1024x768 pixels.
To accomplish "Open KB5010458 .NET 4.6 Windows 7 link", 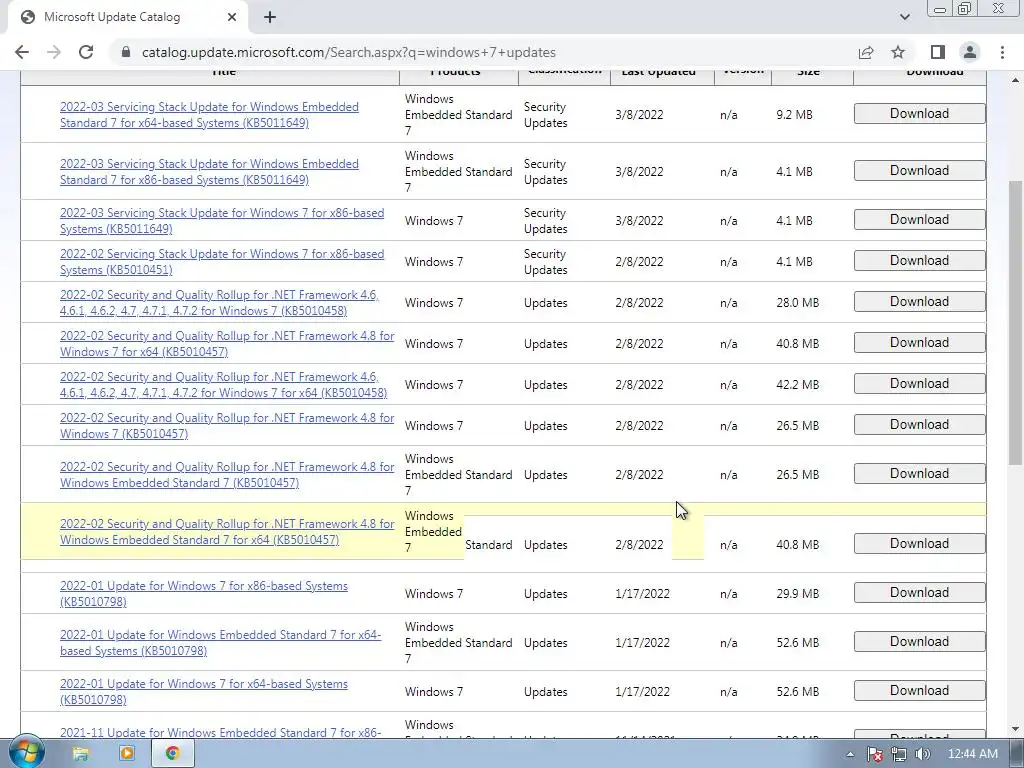I will coord(219,302).
